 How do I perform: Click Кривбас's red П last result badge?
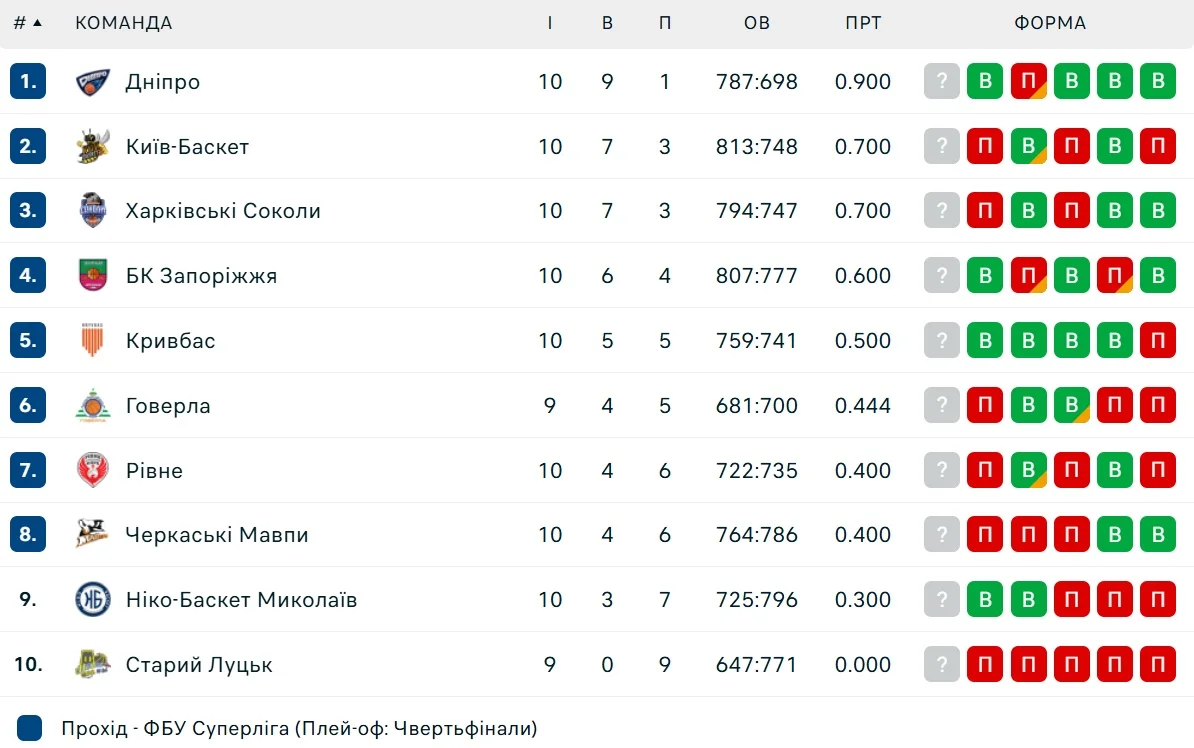click(x=1158, y=341)
